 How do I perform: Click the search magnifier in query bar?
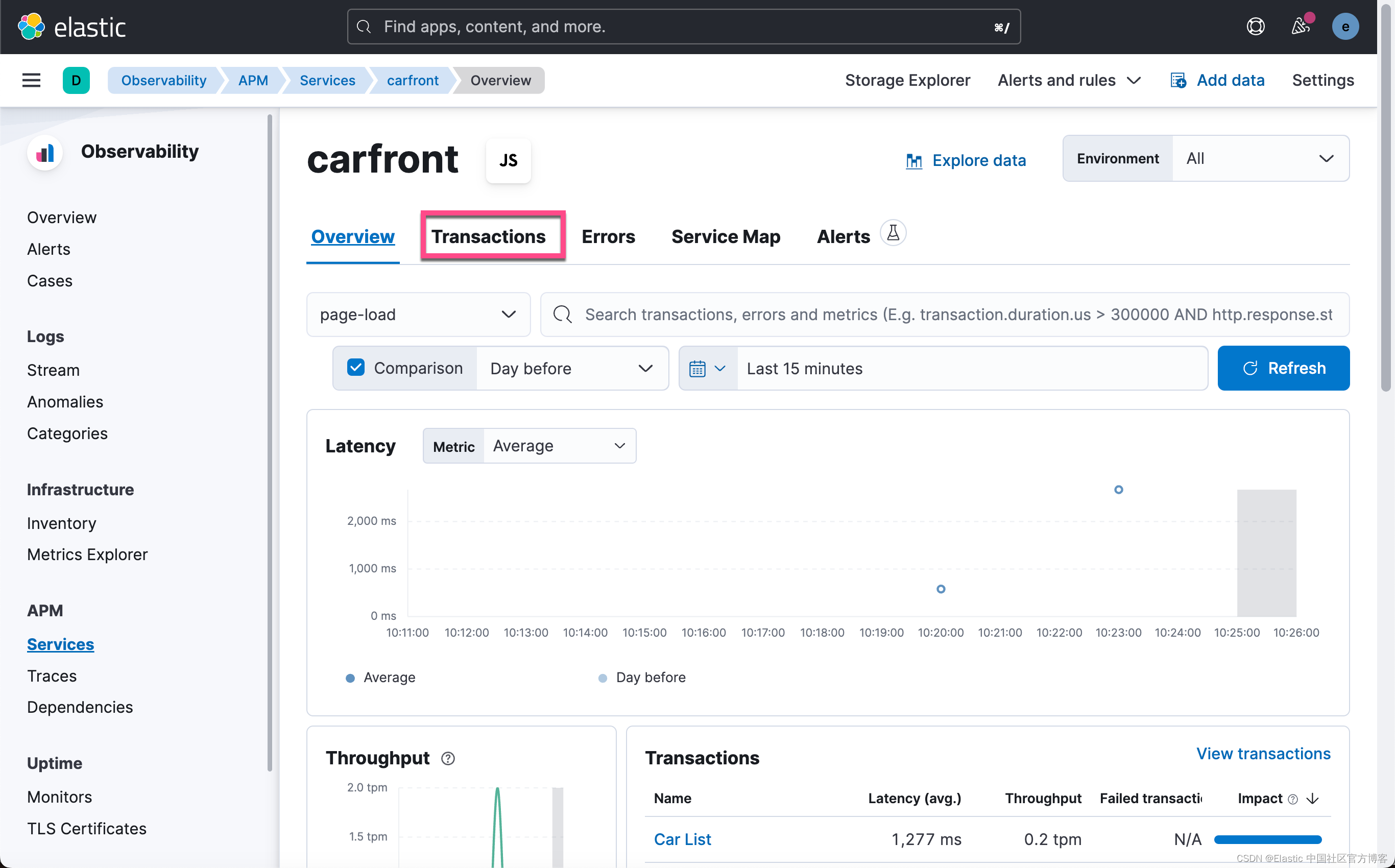click(562, 315)
